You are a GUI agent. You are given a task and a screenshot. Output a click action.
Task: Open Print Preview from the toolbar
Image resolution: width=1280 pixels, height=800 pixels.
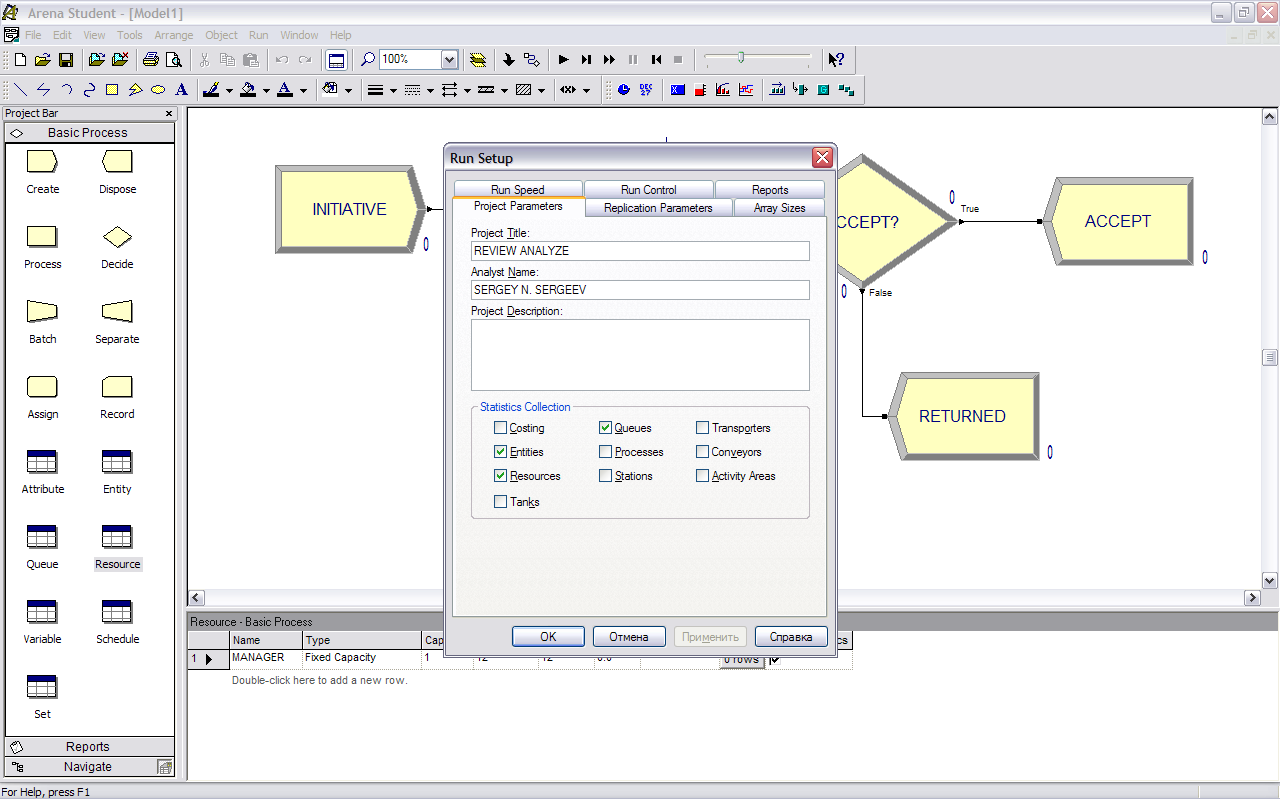(x=173, y=60)
